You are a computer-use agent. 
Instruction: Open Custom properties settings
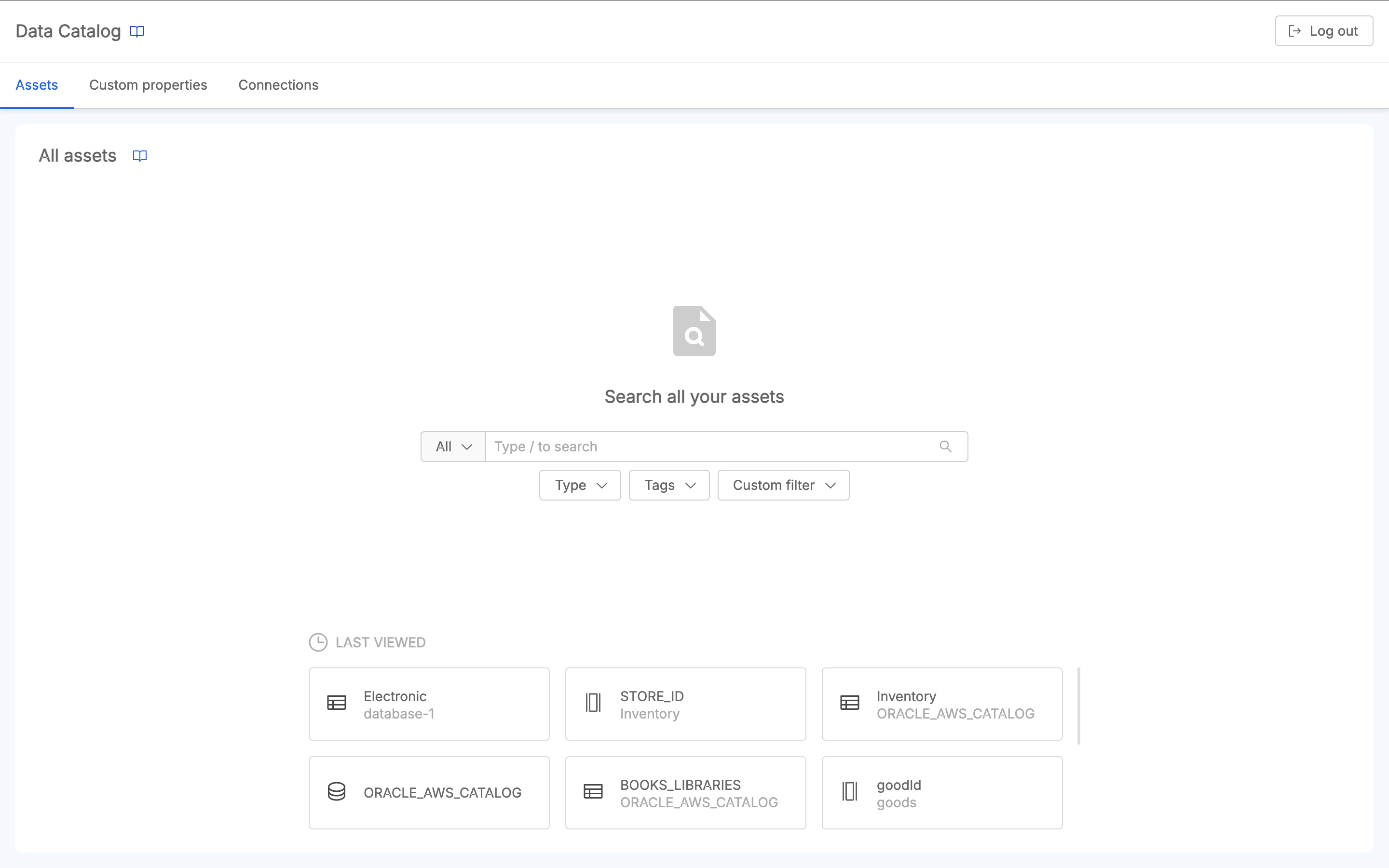(x=148, y=84)
